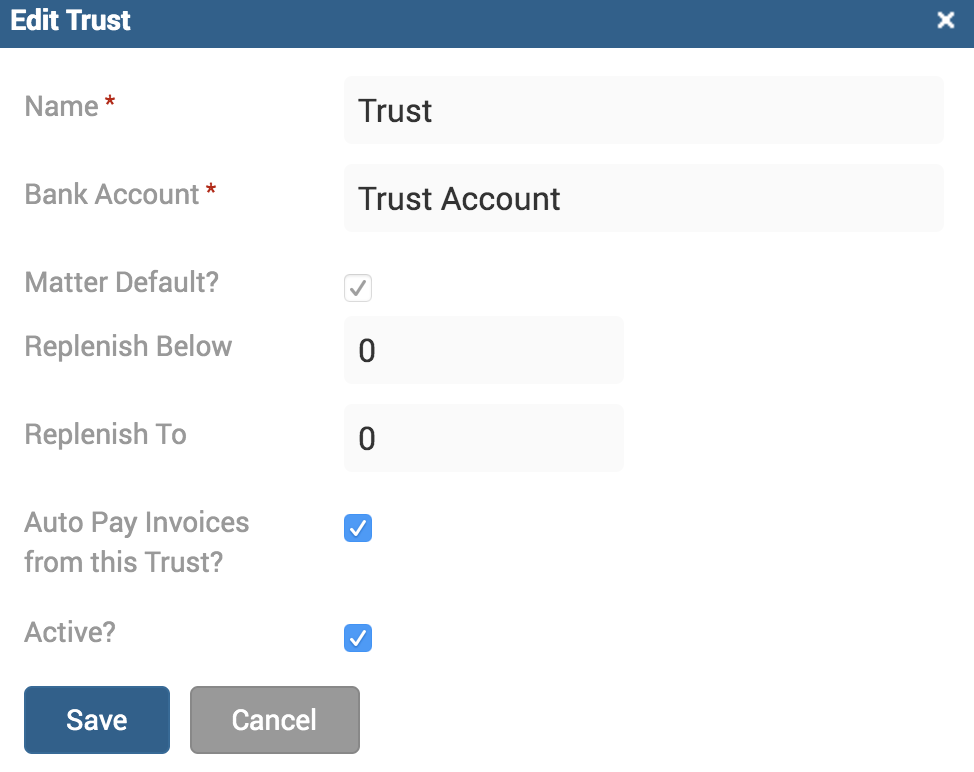
Task: Uncheck the Active checkbox
Action: click(358, 638)
